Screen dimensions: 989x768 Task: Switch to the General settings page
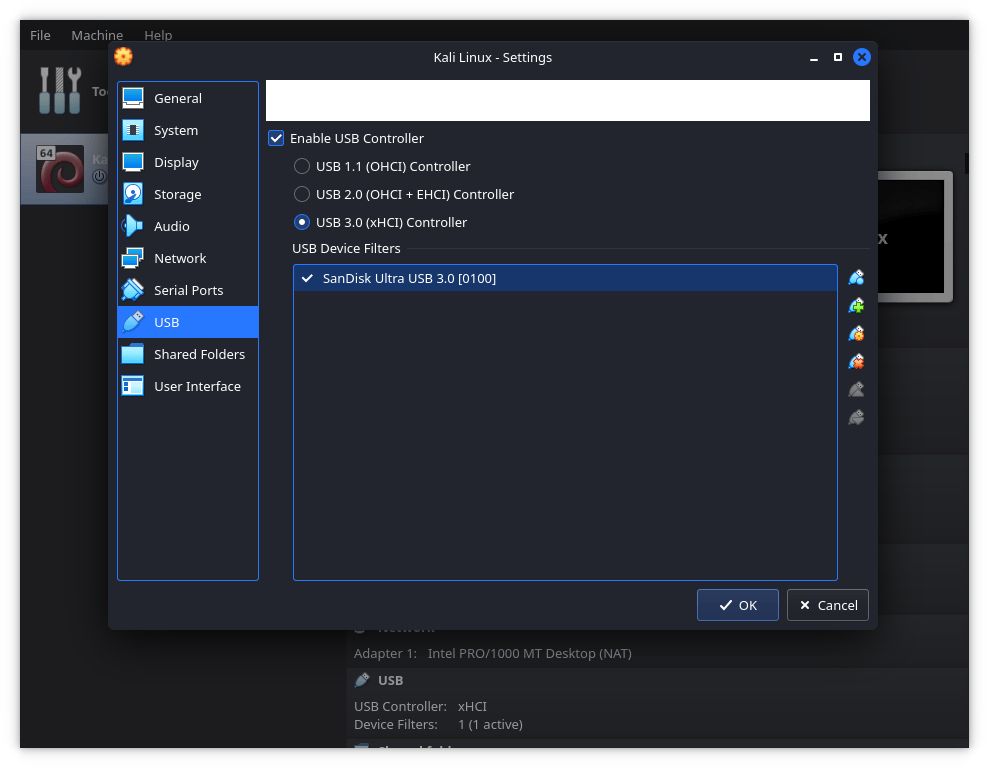[180, 98]
